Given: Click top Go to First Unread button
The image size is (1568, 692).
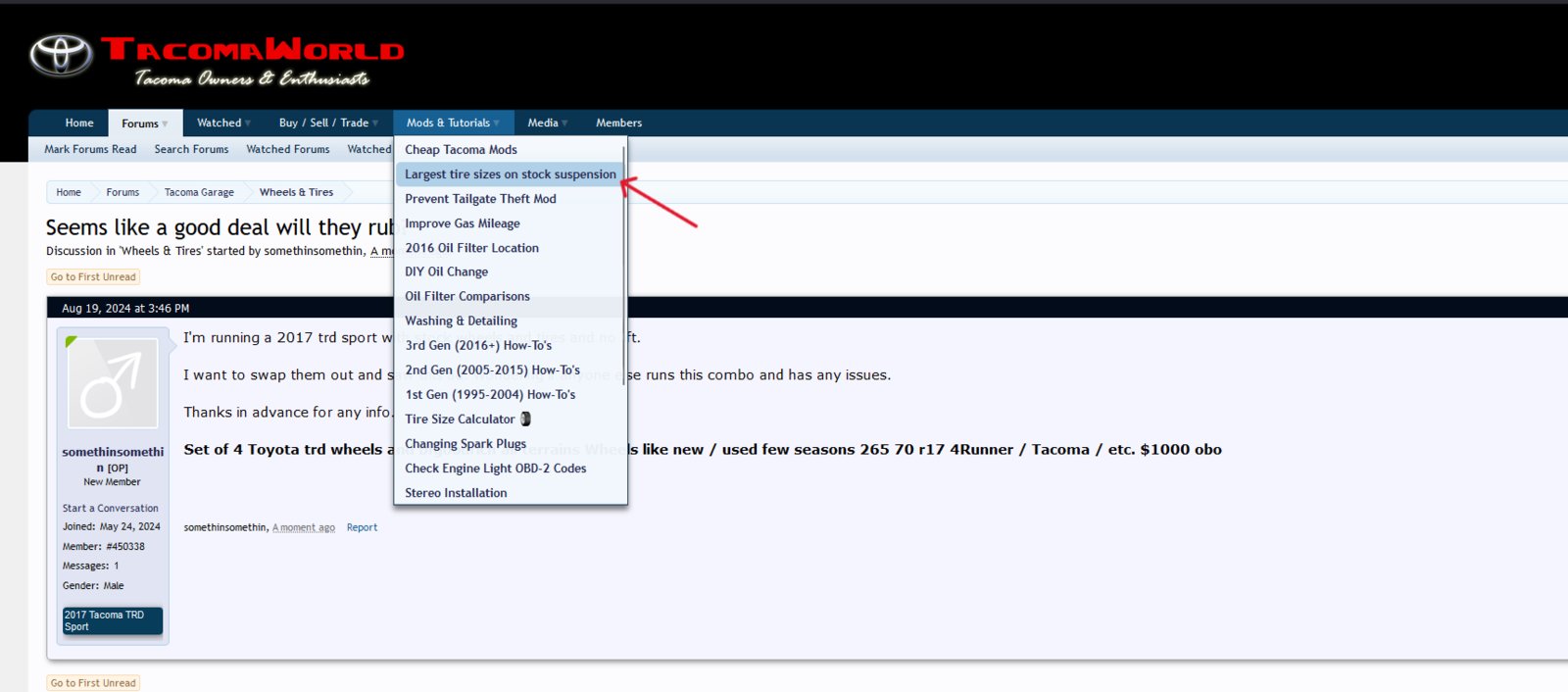Looking at the screenshot, I should click(93, 277).
